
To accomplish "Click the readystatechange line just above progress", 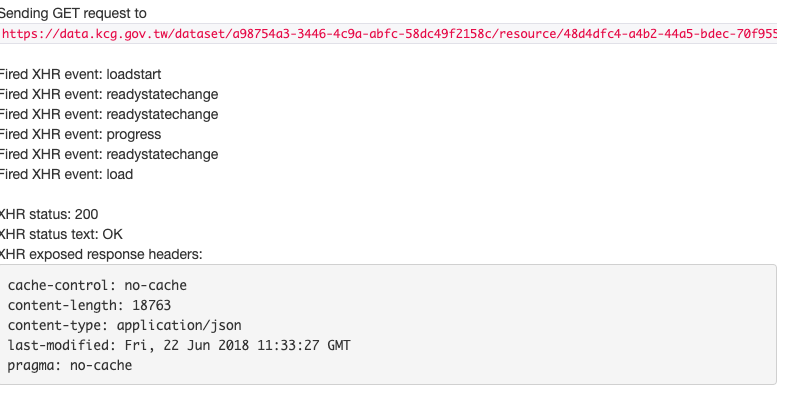I will click(x=108, y=114).
